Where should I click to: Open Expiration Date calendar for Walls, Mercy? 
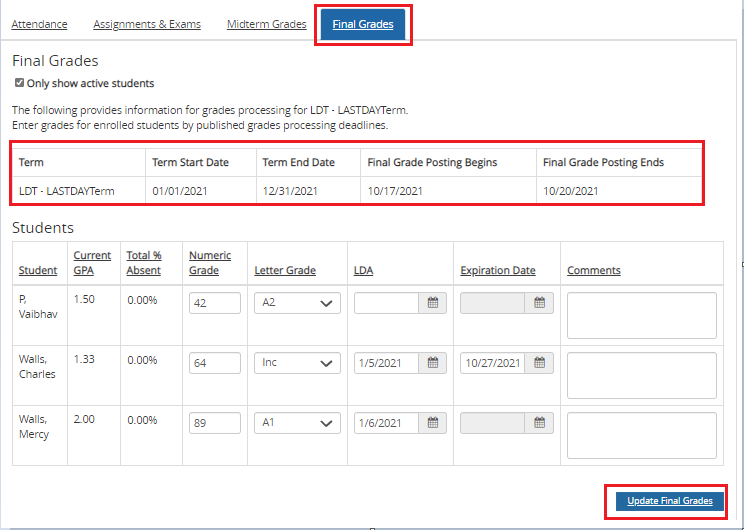tap(539, 423)
